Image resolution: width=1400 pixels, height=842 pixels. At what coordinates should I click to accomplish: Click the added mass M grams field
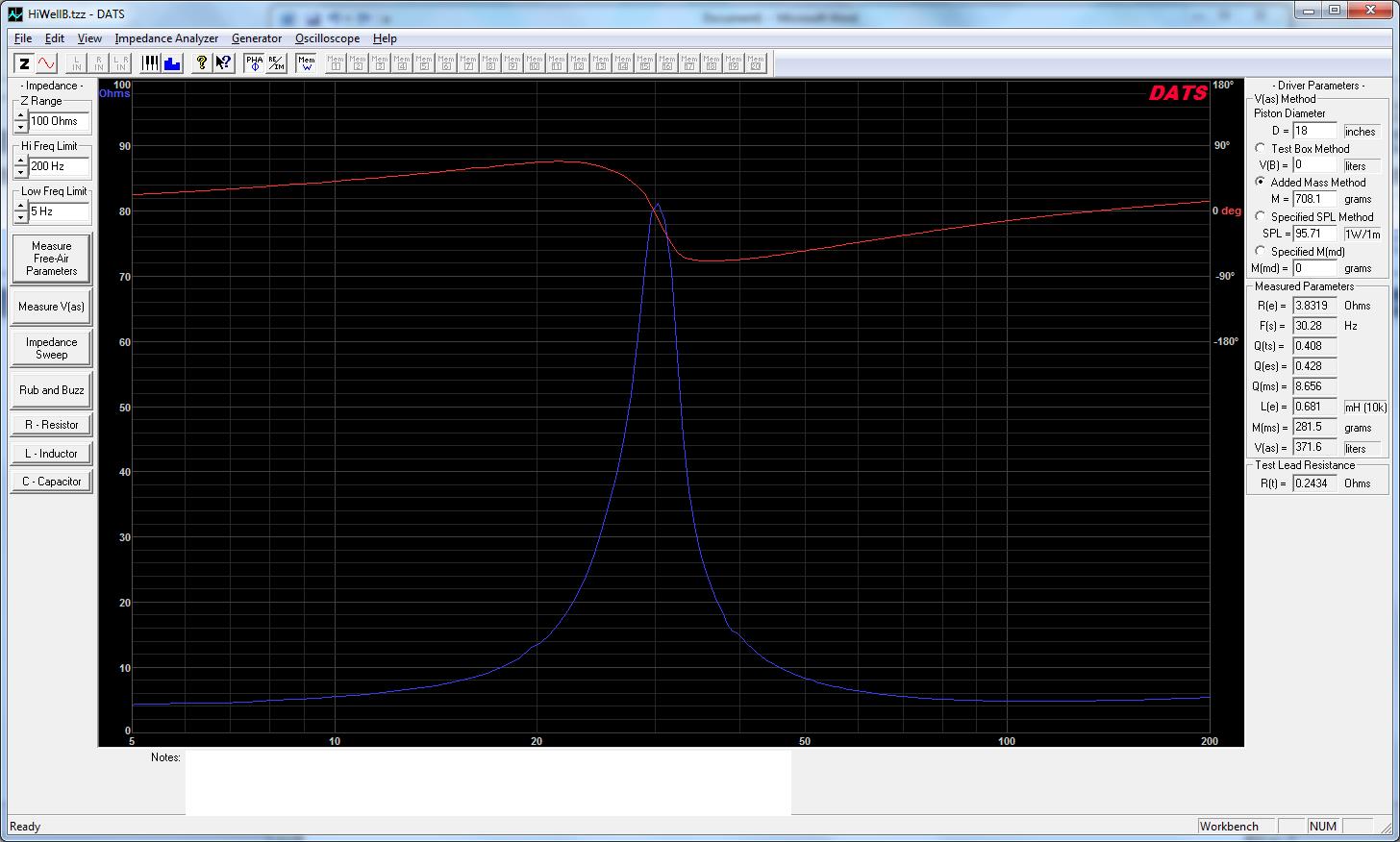point(1314,199)
